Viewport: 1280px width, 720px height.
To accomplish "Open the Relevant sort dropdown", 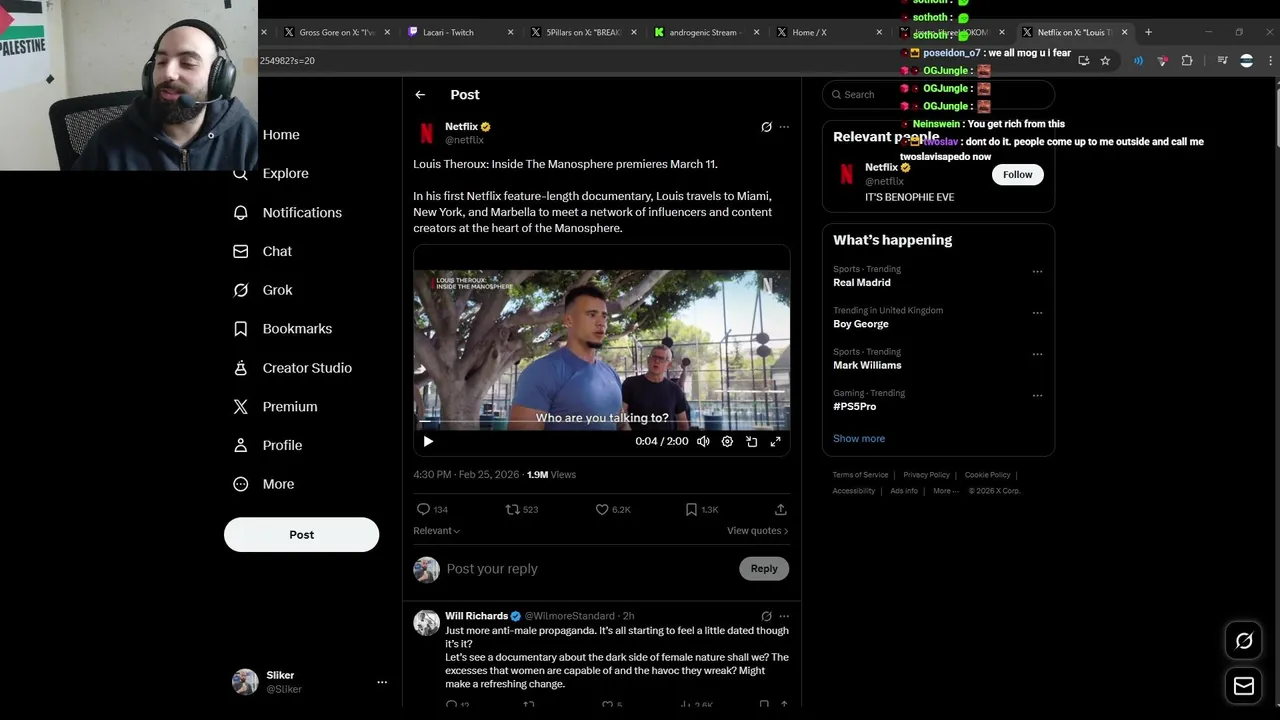I will tap(437, 531).
